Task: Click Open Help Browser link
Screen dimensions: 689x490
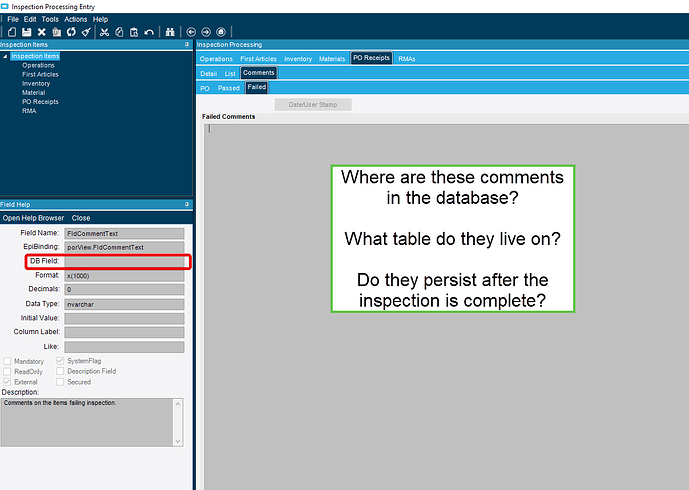Action: (x=33, y=218)
